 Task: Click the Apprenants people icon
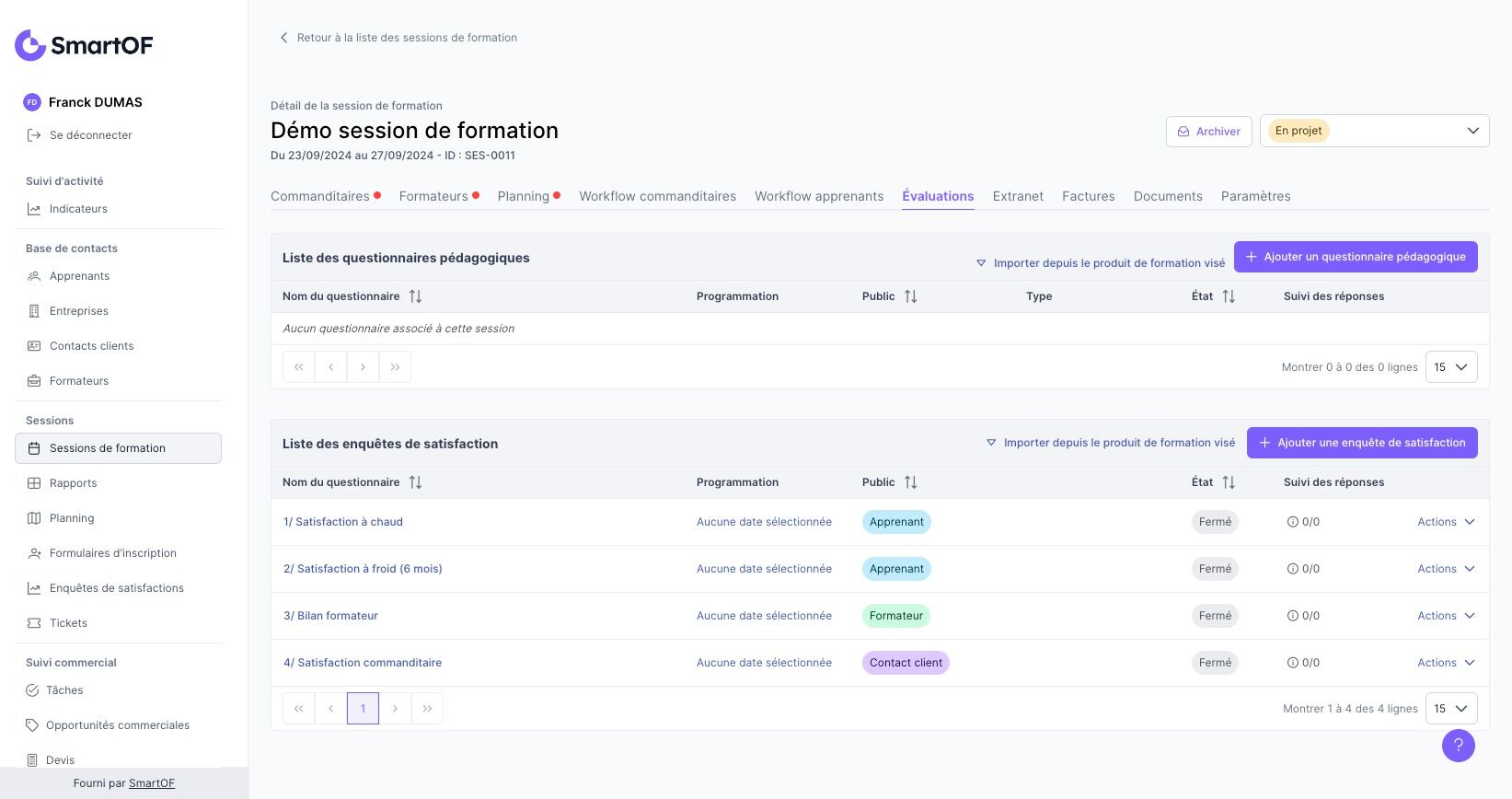coord(34,276)
